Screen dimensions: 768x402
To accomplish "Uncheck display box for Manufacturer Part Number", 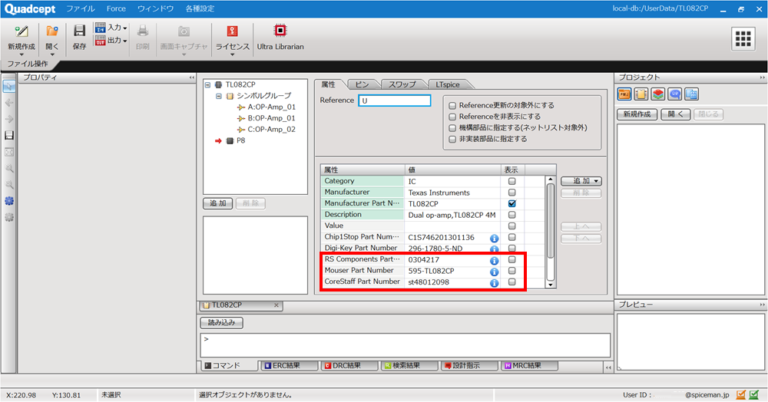I will (x=512, y=203).
